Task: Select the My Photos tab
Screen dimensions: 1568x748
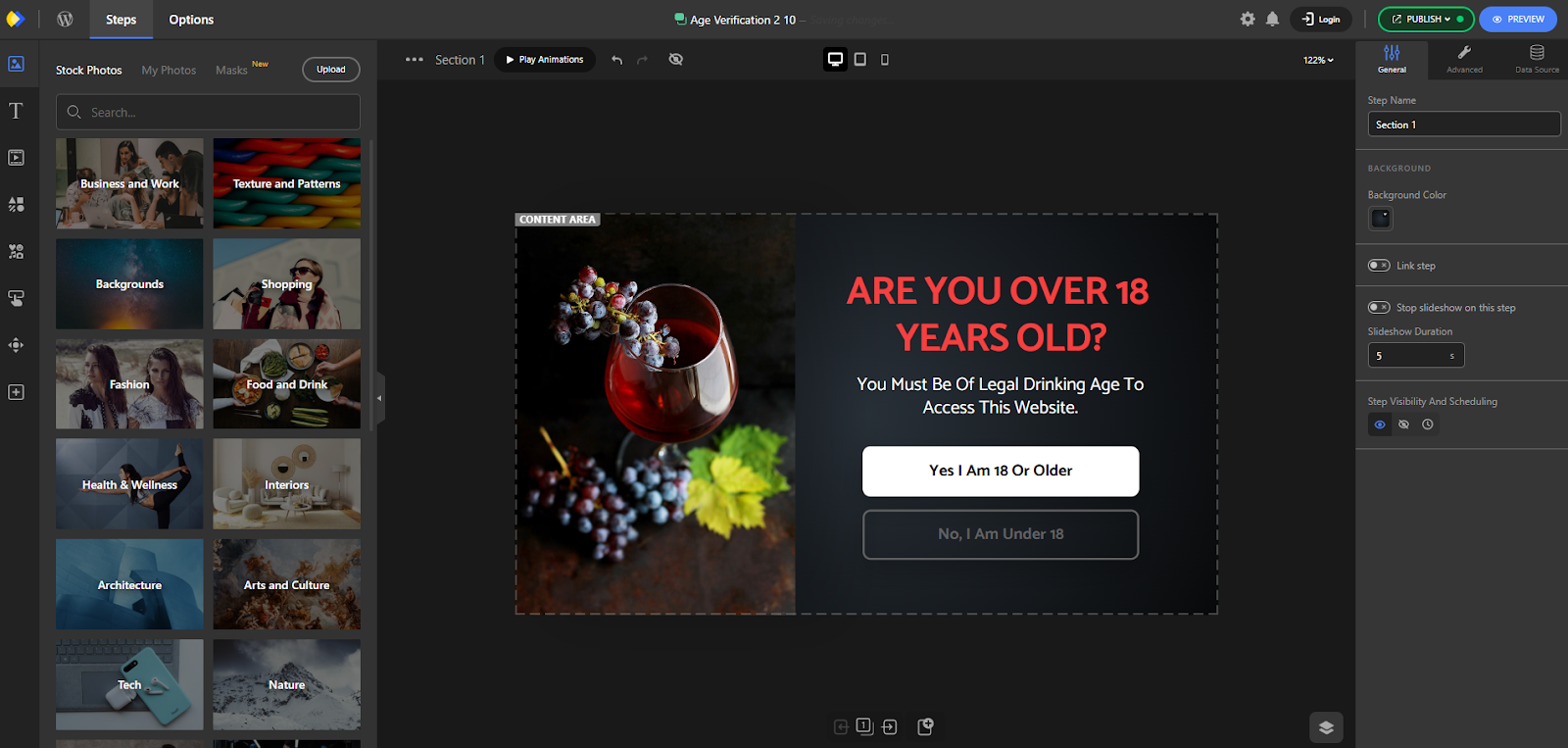Action: click(x=169, y=71)
